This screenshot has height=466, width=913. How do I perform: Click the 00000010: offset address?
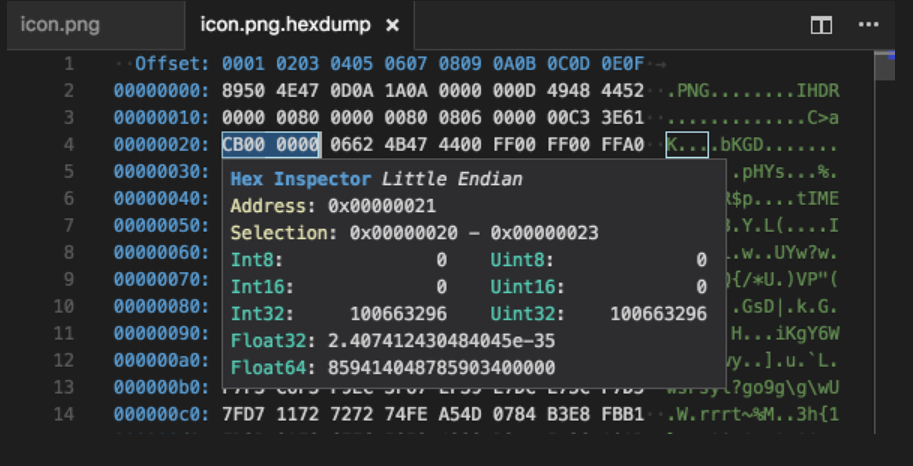tap(161, 118)
